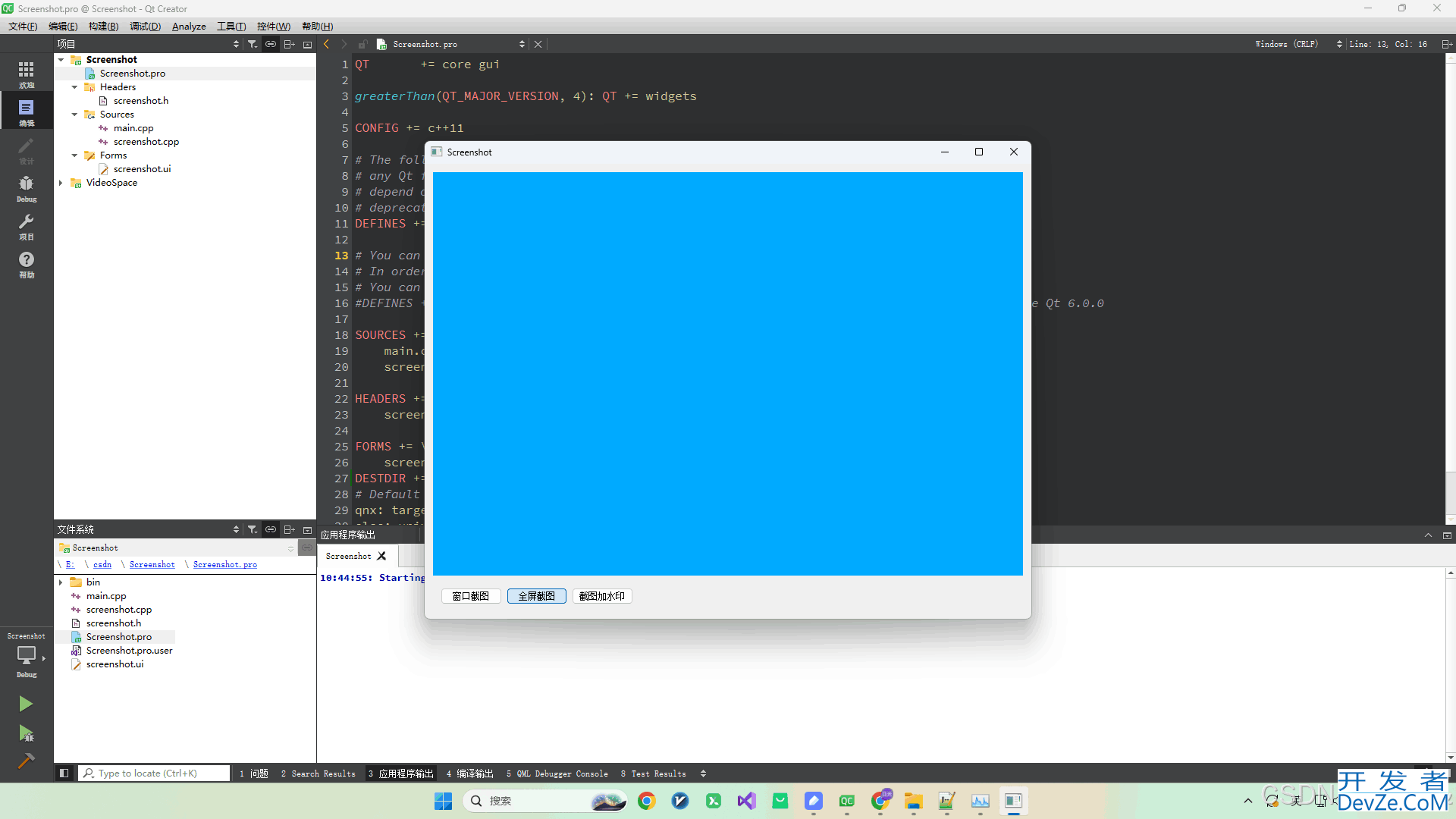Click the 截图加水印 button in Screenshot window
This screenshot has height=819, width=1456.
coord(602,596)
